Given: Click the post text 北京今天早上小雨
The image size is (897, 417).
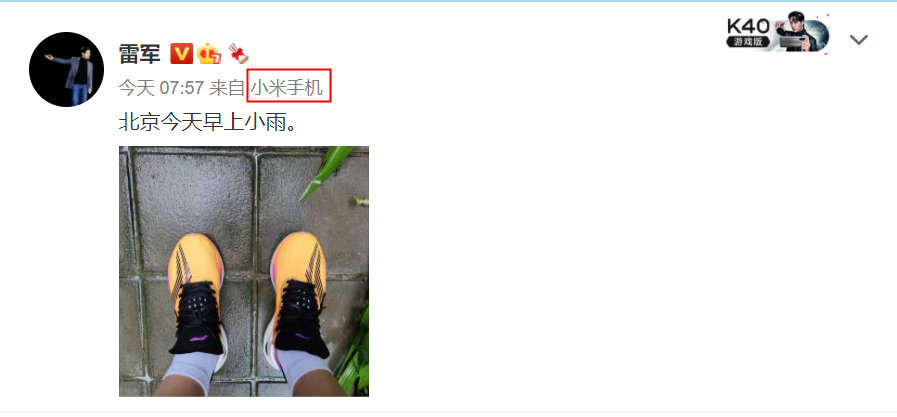Looking at the screenshot, I should tap(208, 122).
